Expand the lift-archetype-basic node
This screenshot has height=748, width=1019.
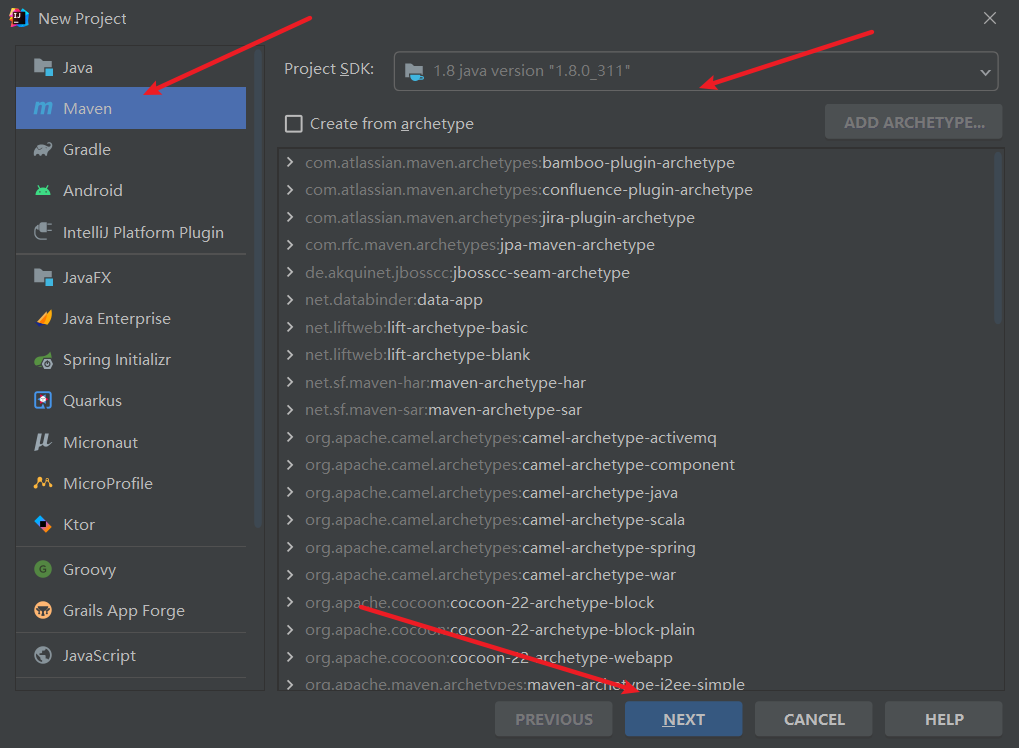pyautogui.click(x=290, y=328)
